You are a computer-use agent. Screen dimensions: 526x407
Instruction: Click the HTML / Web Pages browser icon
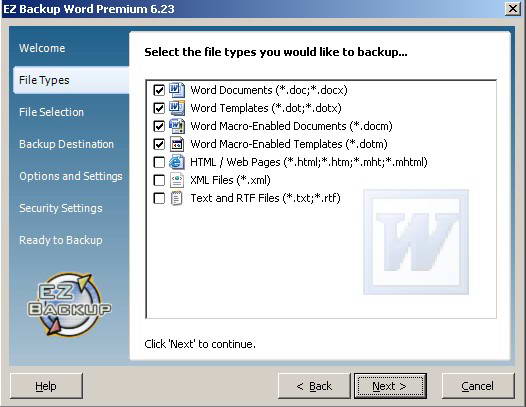click(x=176, y=162)
